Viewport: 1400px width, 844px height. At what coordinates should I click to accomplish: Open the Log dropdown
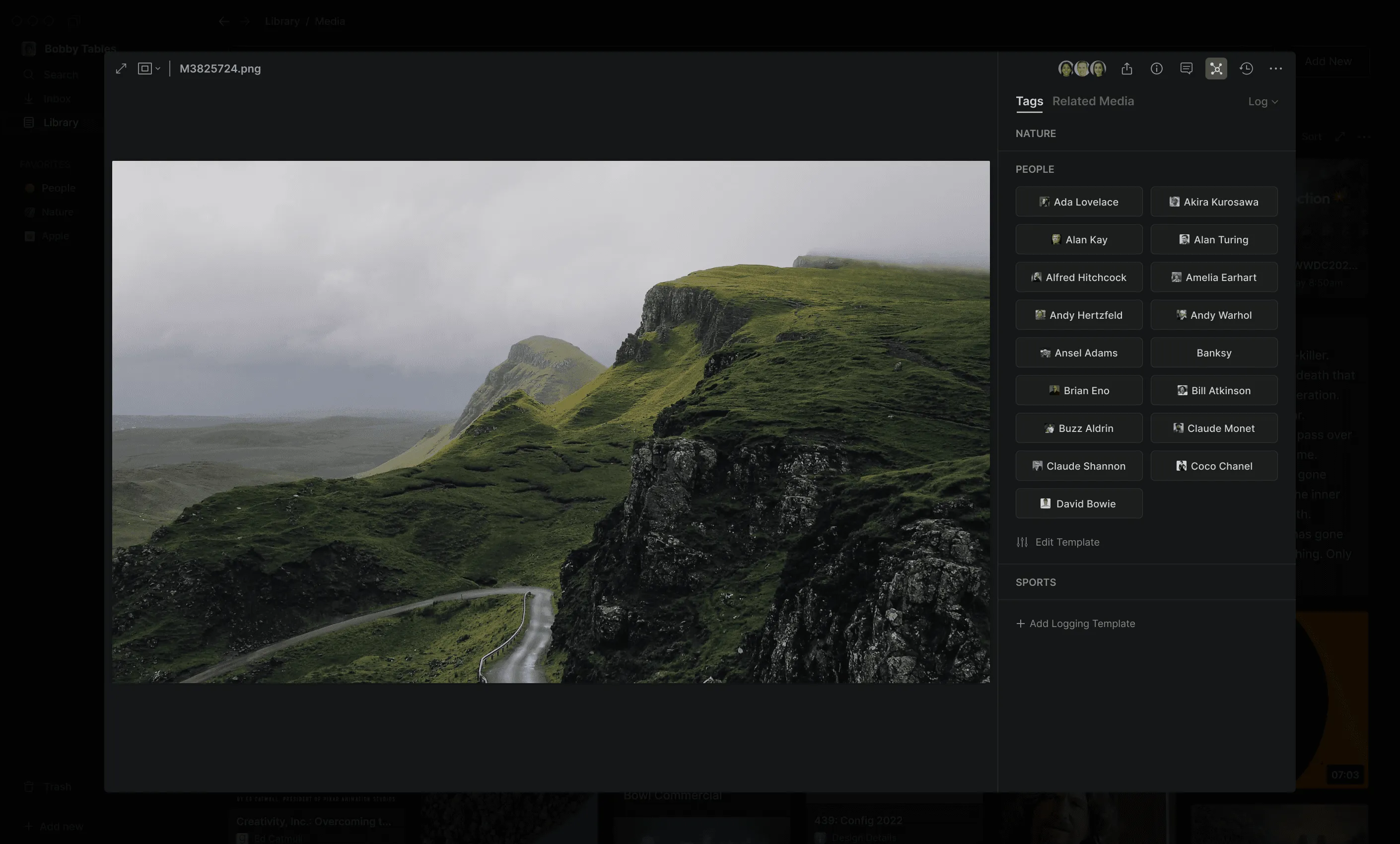pyautogui.click(x=1262, y=102)
